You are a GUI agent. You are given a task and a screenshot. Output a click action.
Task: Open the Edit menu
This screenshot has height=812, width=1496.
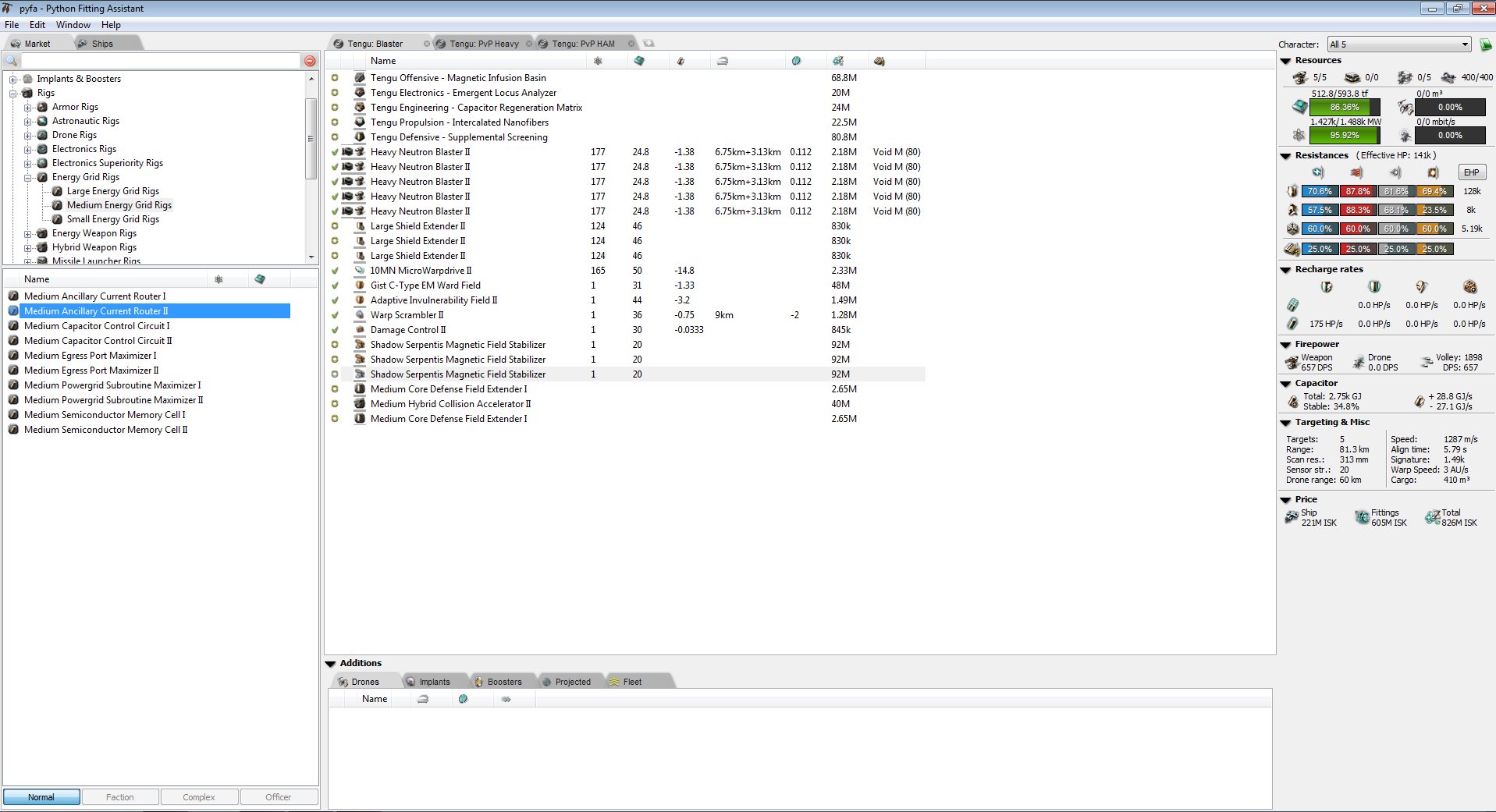pyautogui.click(x=37, y=25)
